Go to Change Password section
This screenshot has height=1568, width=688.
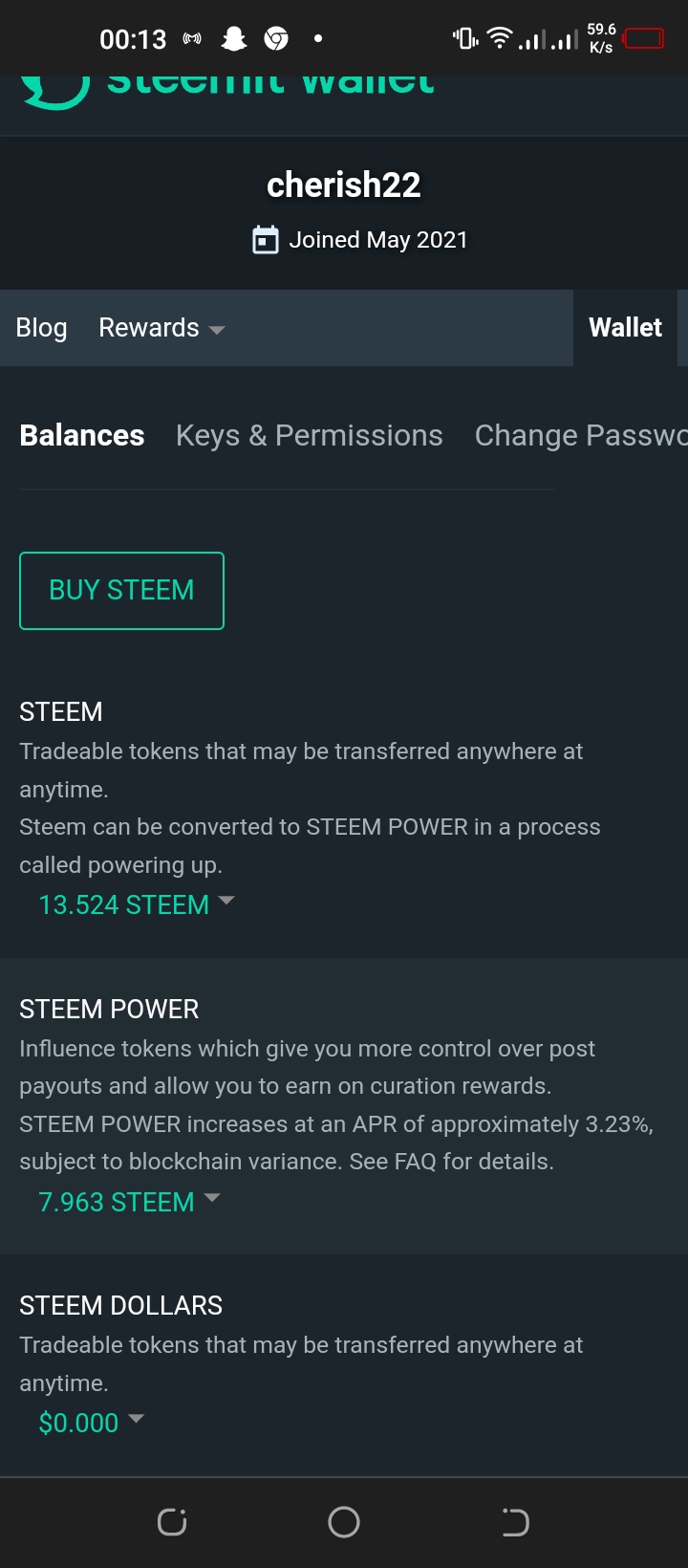pos(580,436)
